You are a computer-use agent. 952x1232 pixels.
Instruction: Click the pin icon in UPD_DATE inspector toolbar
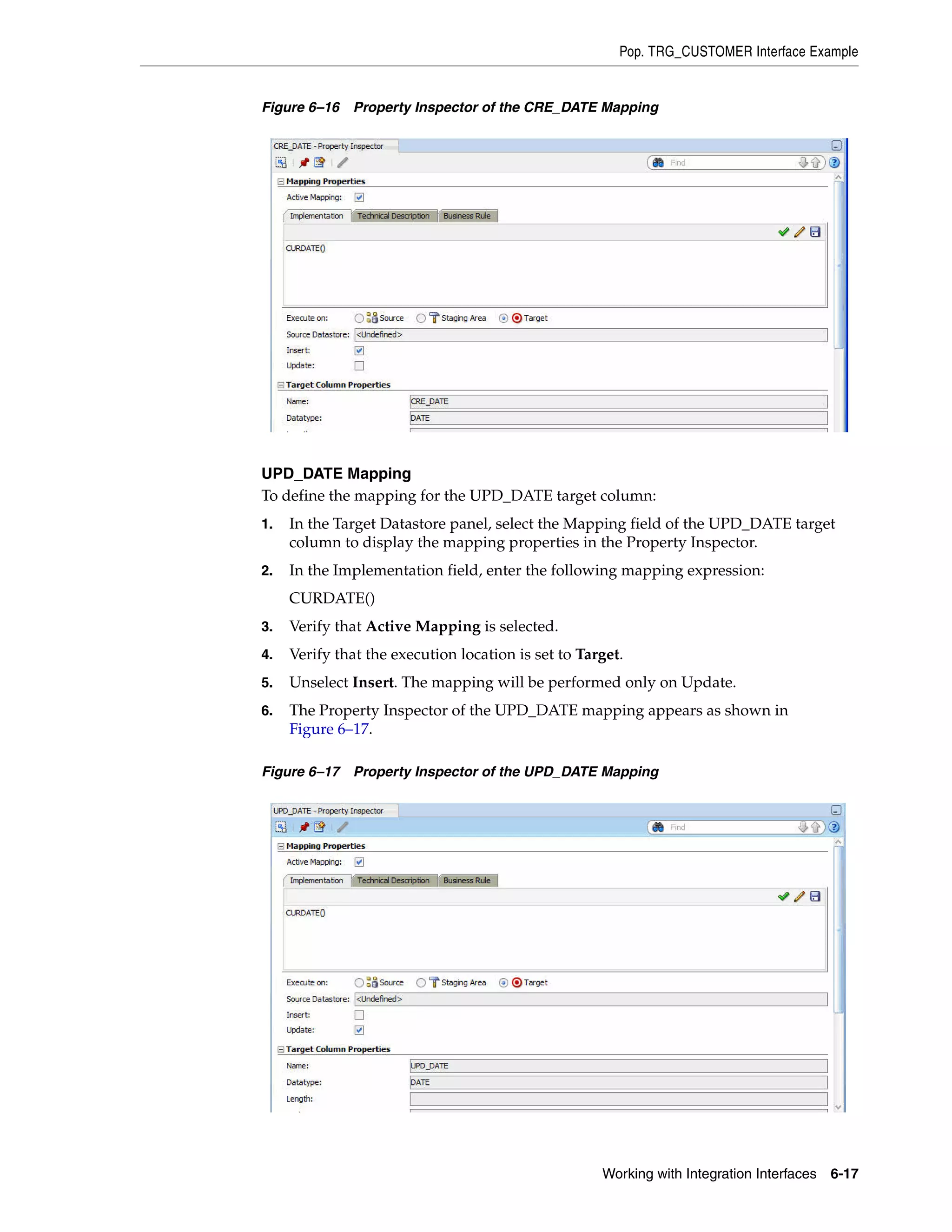(304, 827)
